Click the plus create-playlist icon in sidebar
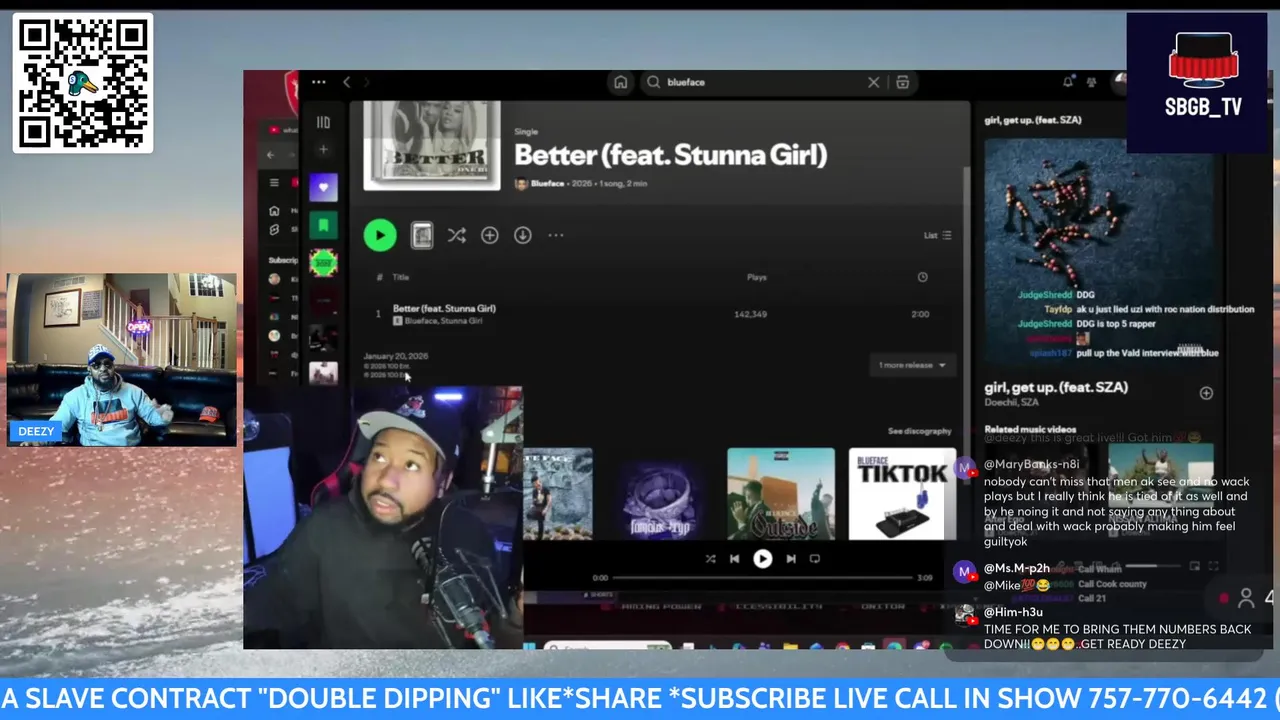 (323, 150)
